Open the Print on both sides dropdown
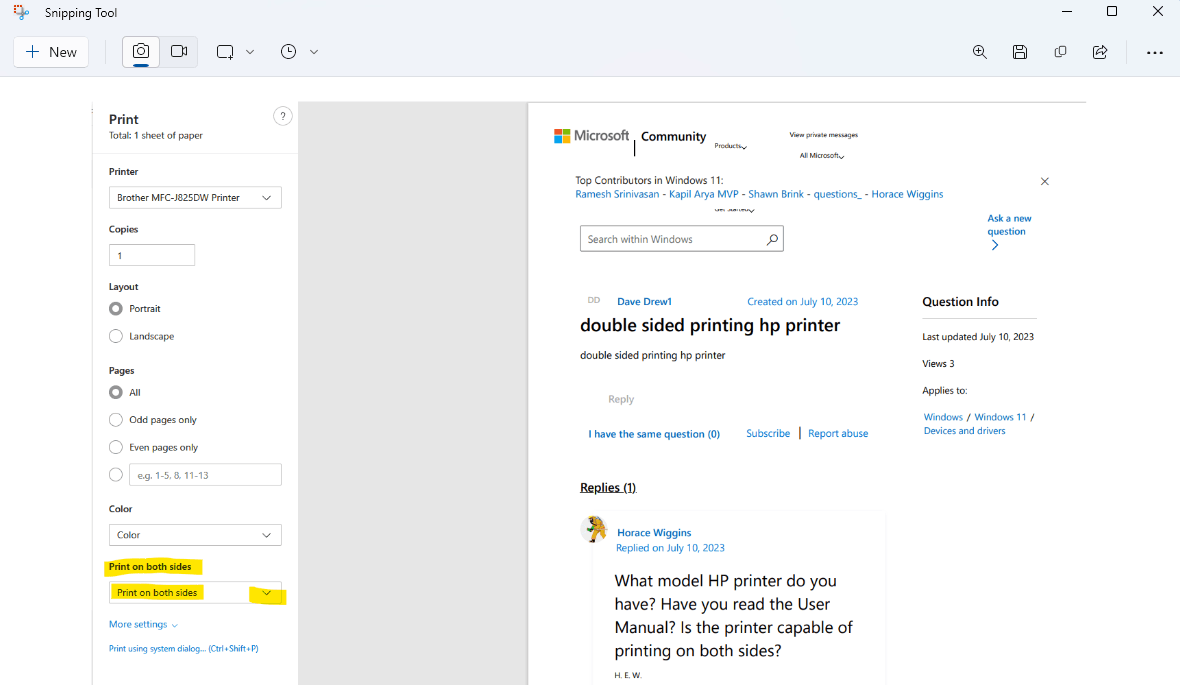This screenshot has width=1180, height=689. 195,593
